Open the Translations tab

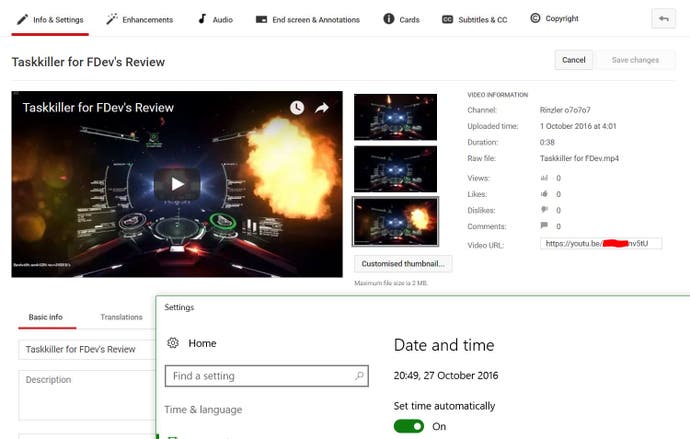pos(121,317)
